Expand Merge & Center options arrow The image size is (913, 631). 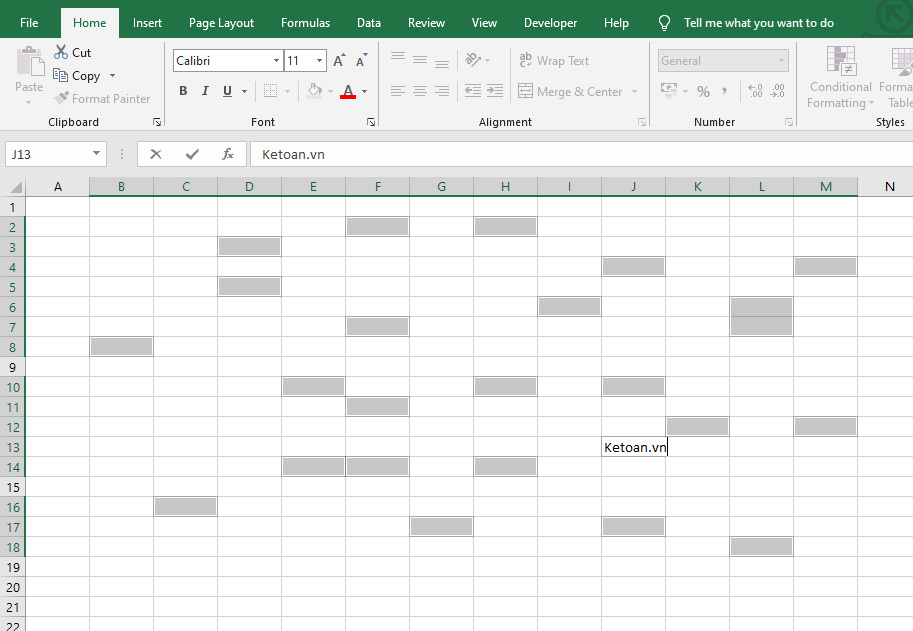tap(634, 91)
